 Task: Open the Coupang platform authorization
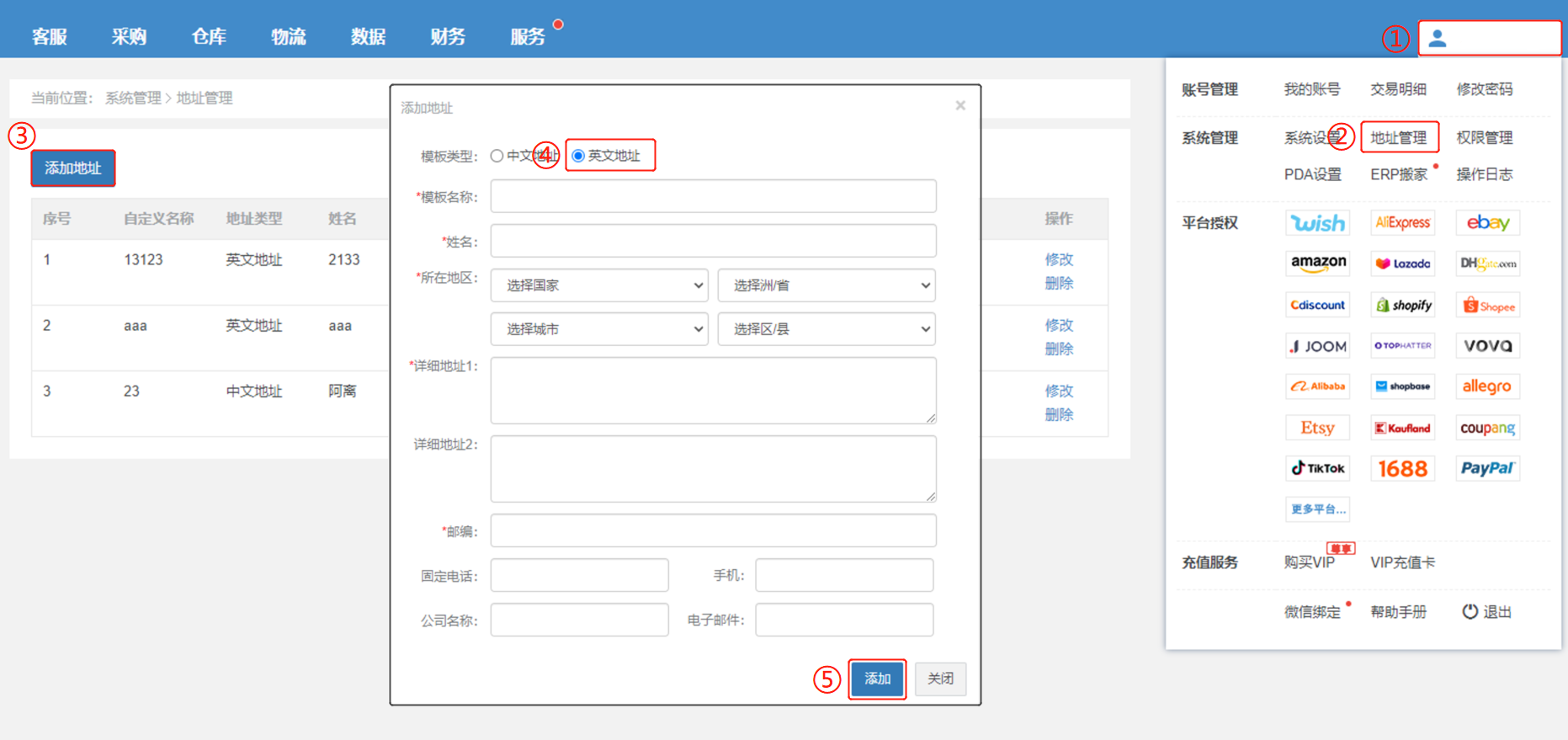(1488, 428)
